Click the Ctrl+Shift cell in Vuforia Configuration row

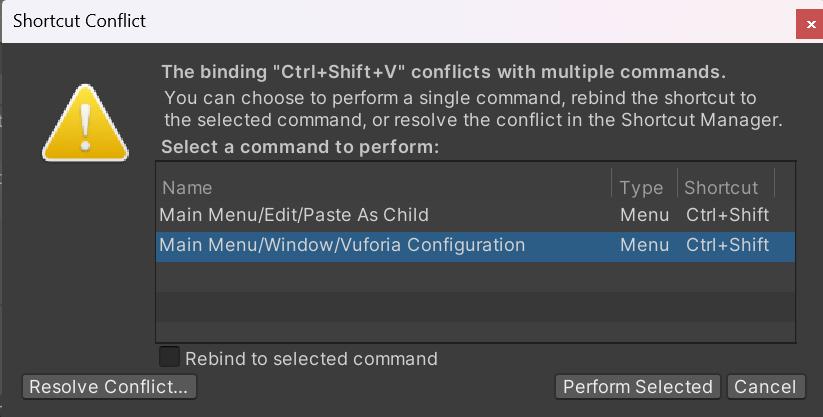(727, 245)
